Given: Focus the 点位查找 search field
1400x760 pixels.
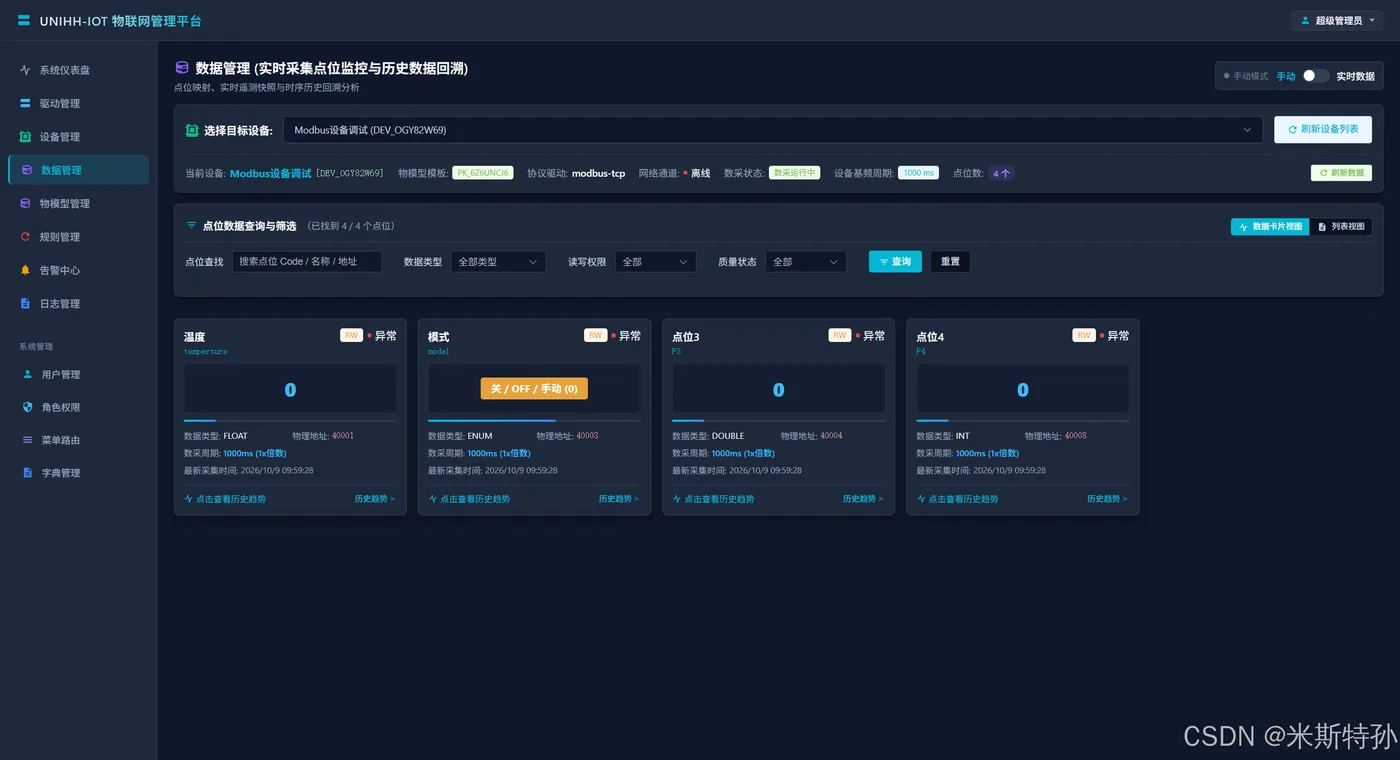Looking at the screenshot, I should click(x=307, y=262).
